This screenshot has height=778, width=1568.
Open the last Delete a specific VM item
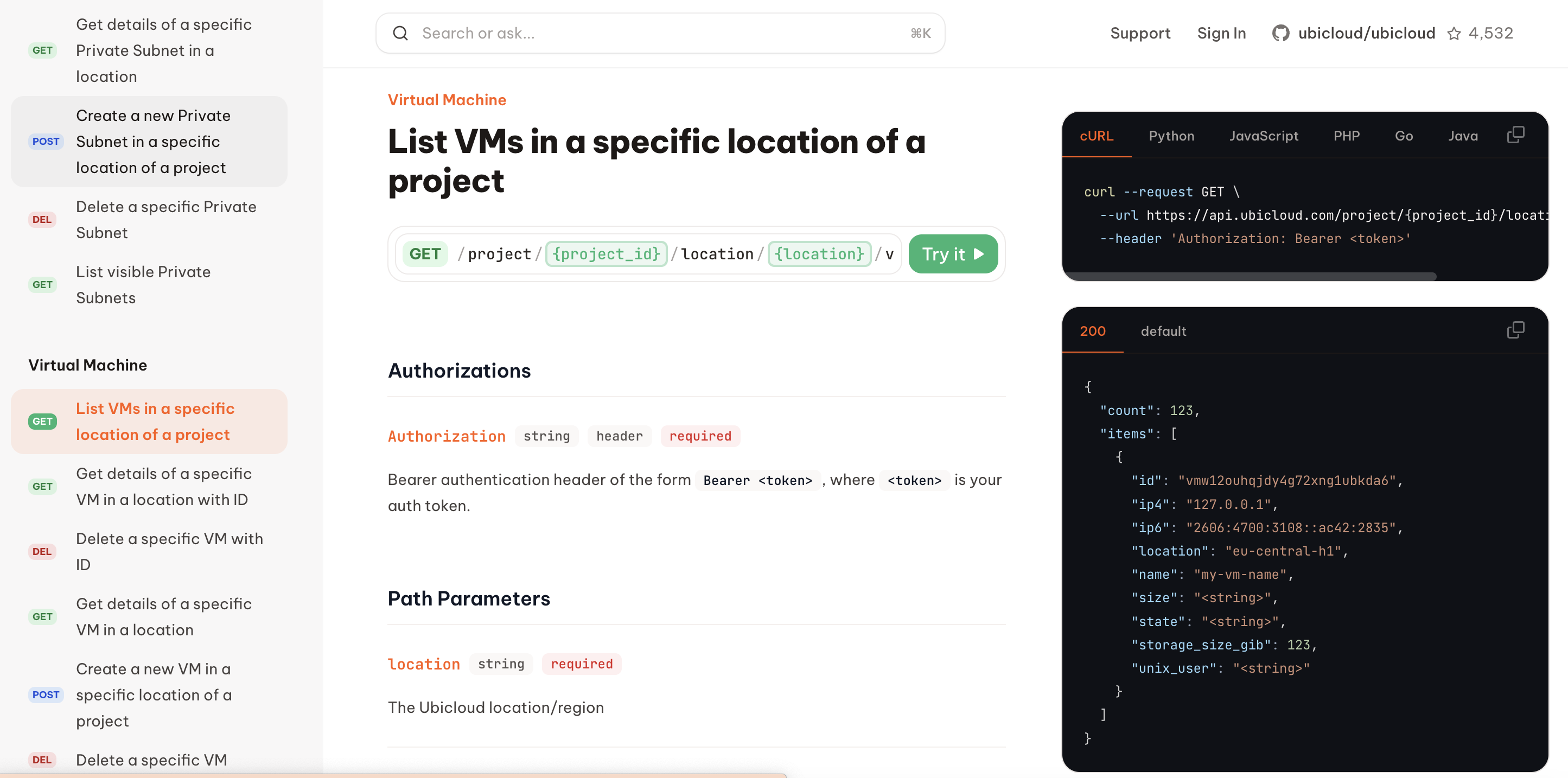point(149,760)
